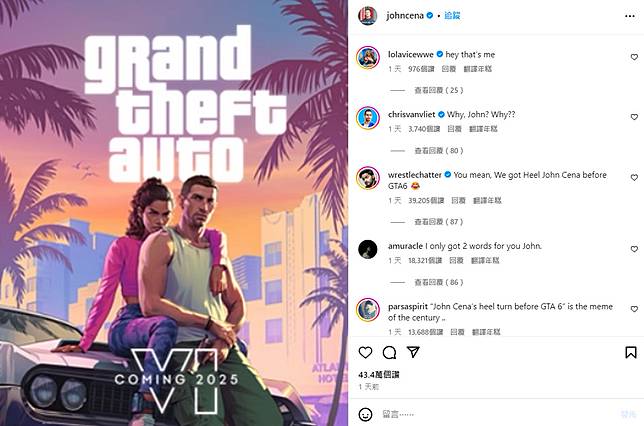Expand the 80 replies under chrisvanvliet
This screenshot has height=426, width=644.
tap(439, 150)
